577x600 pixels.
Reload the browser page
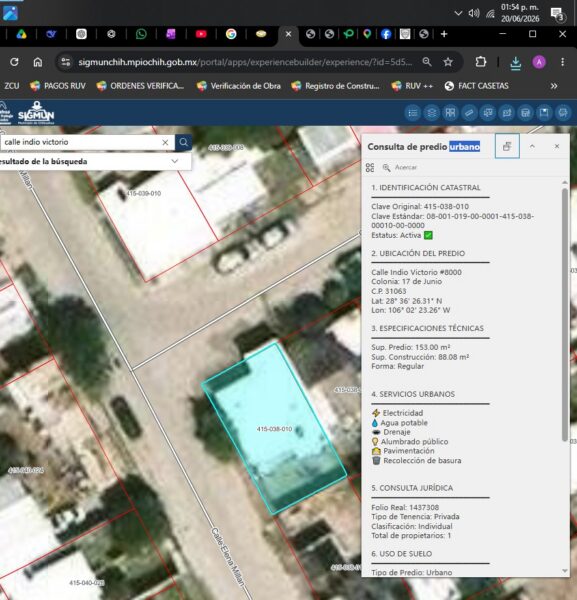pos(14,62)
